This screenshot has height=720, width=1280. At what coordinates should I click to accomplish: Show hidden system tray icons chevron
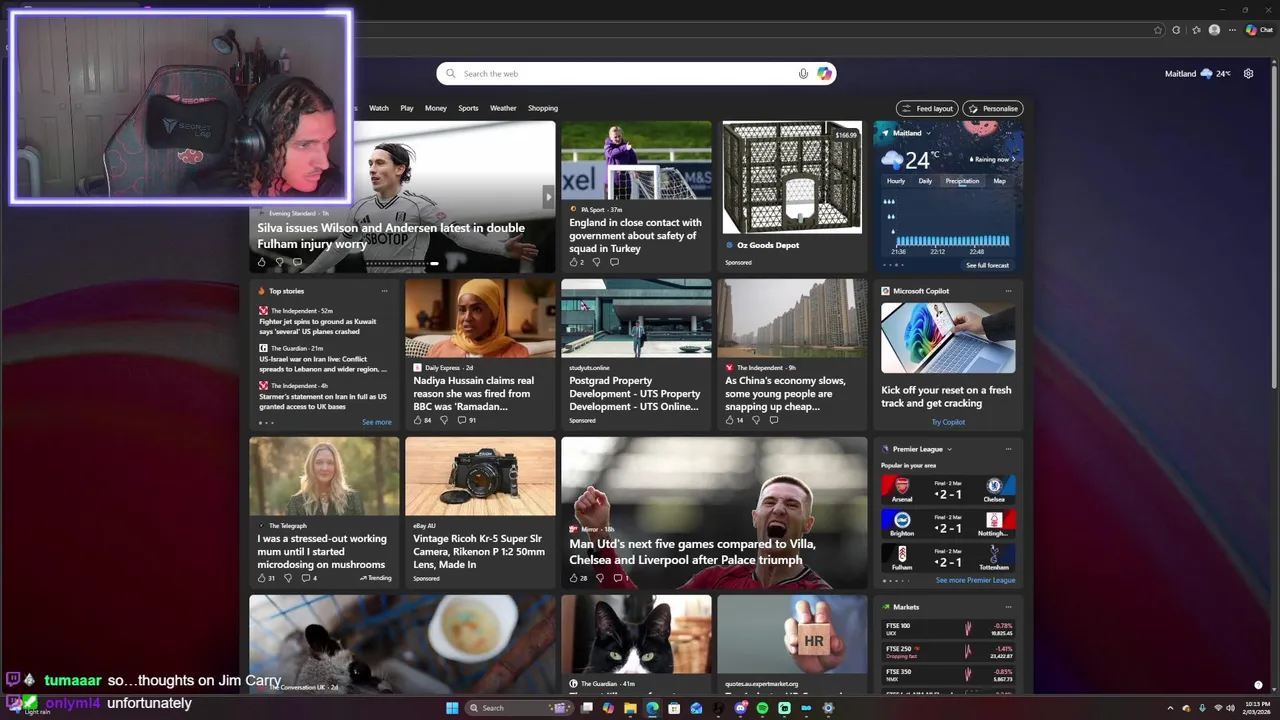[x=1170, y=708]
